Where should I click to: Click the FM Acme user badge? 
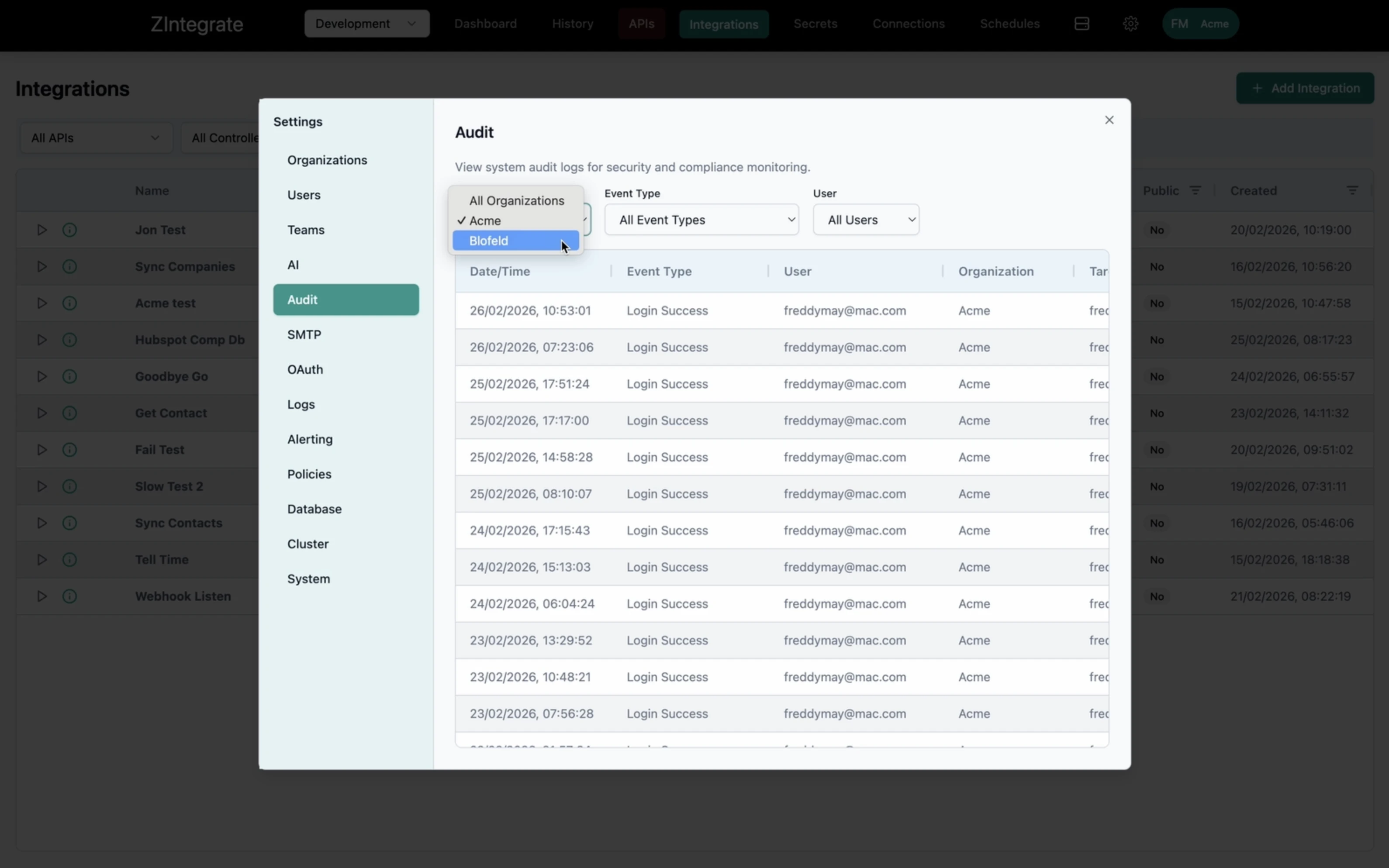(x=1199, y=24)
